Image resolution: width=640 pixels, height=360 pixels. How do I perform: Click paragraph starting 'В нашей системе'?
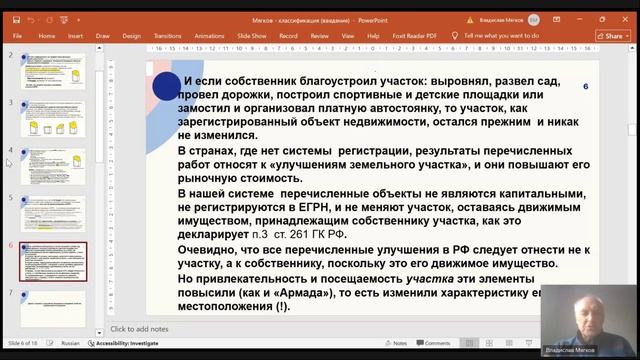(382, 214)
